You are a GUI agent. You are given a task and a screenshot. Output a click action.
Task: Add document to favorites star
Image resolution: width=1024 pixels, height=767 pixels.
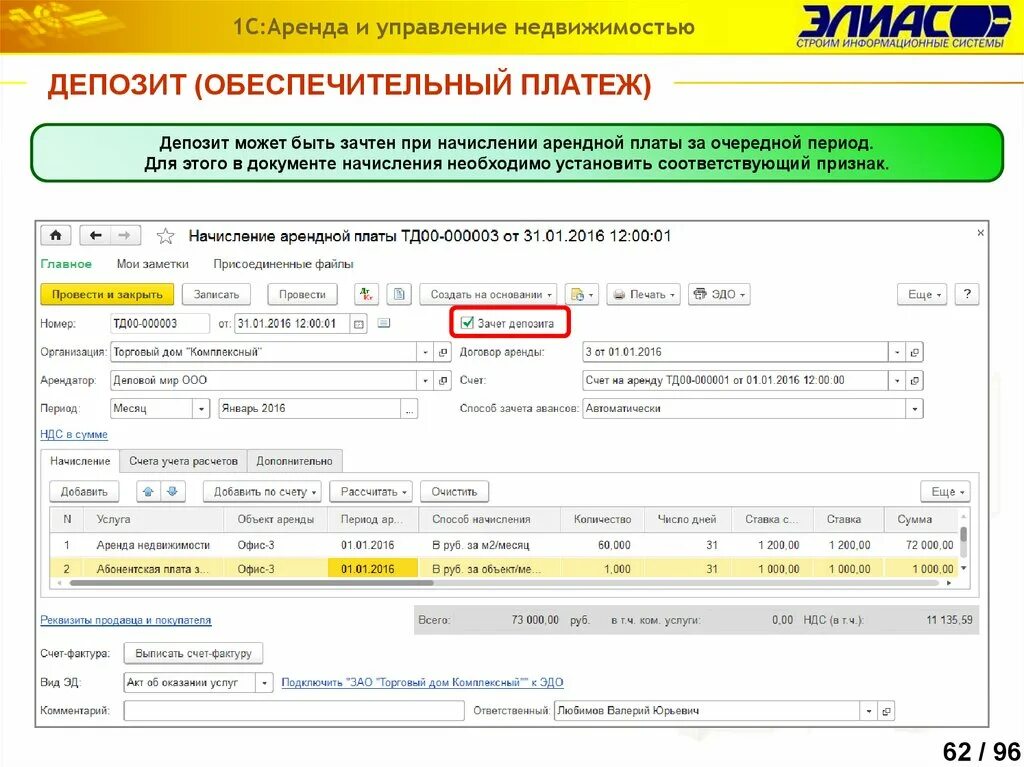tap(166, 236)
